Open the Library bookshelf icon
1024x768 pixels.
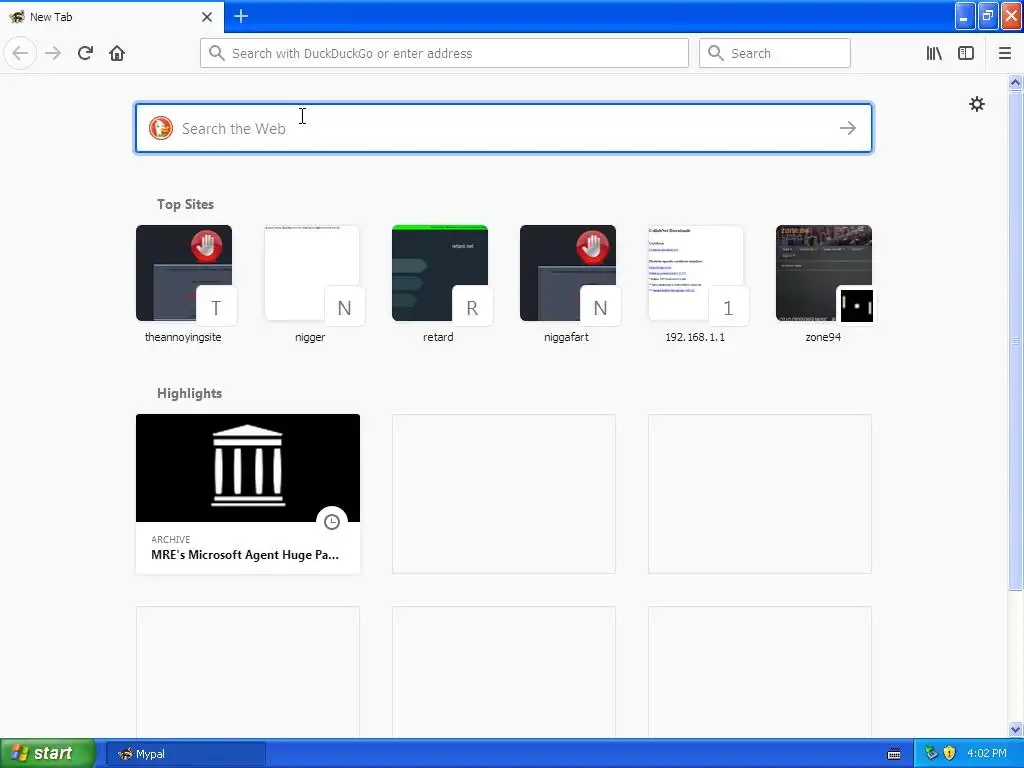point(934,53)
